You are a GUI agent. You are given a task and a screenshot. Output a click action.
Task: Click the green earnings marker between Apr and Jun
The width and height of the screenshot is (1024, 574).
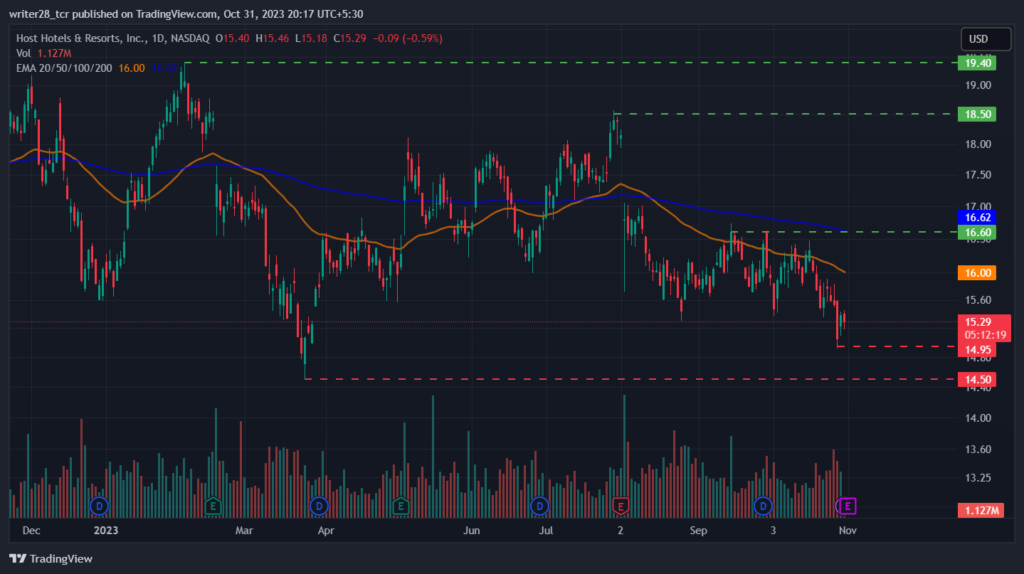tap(401, 505)
